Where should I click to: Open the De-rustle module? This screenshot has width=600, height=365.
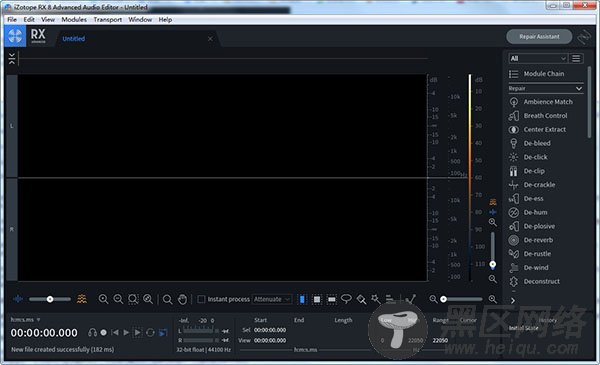click(530, 254)
